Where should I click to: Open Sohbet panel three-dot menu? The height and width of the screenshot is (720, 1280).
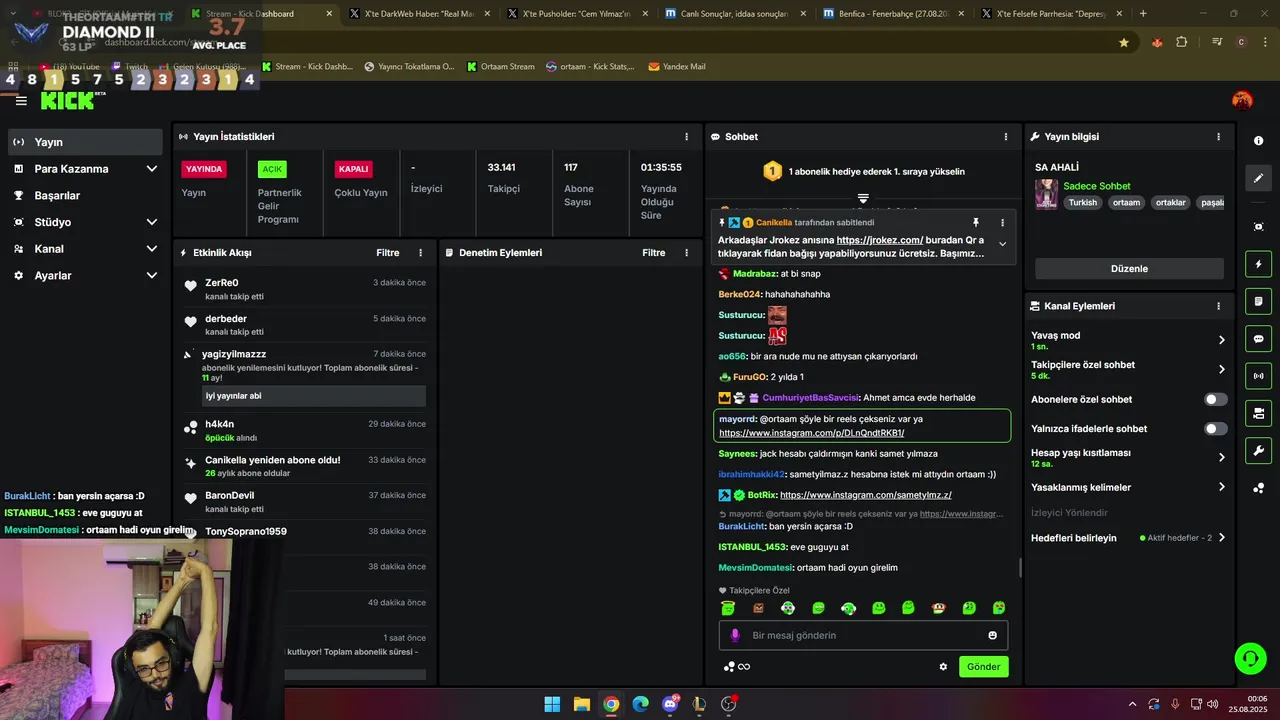pos(1006,137)
